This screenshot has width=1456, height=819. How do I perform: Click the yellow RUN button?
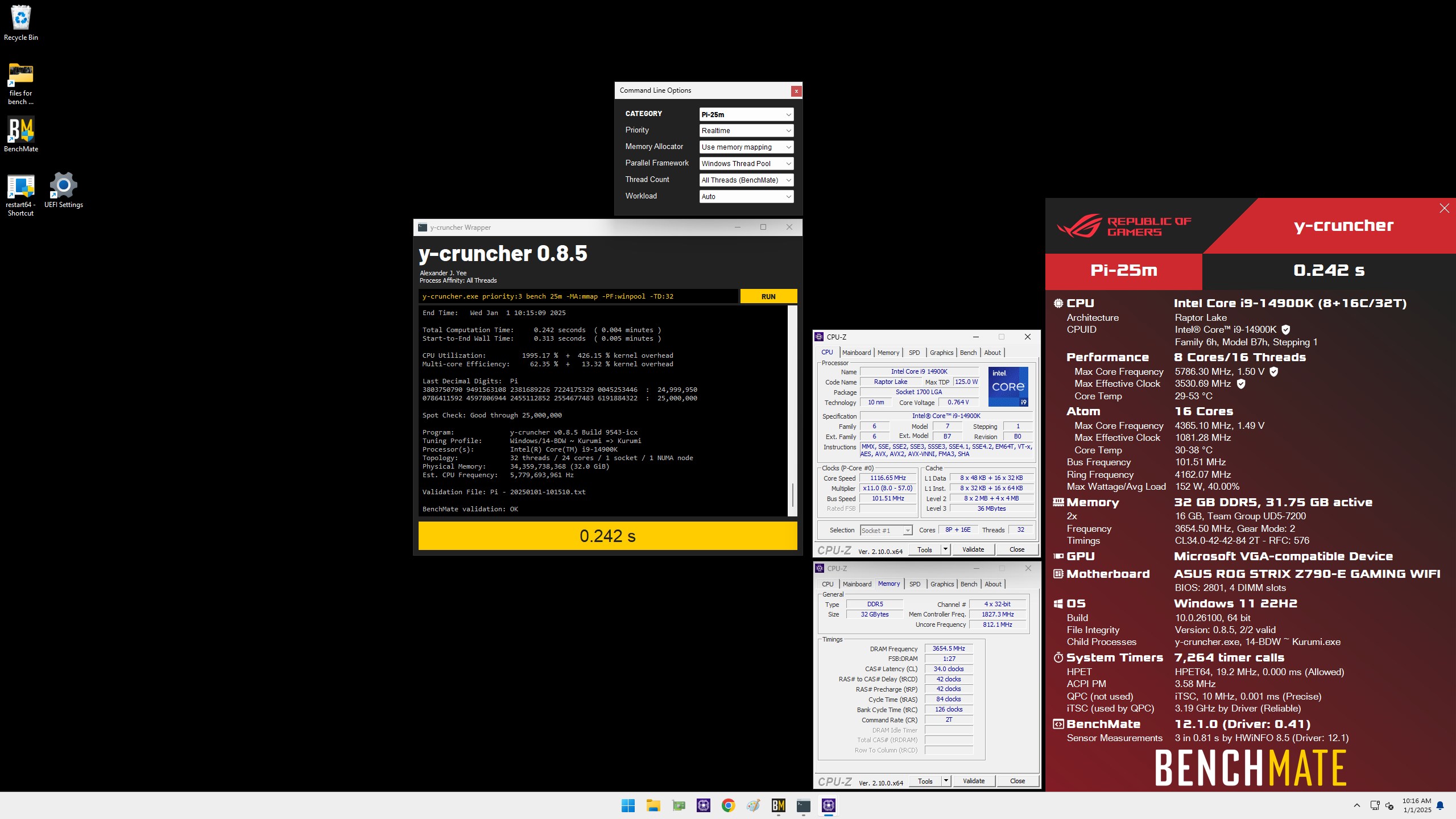coord(768,296)
